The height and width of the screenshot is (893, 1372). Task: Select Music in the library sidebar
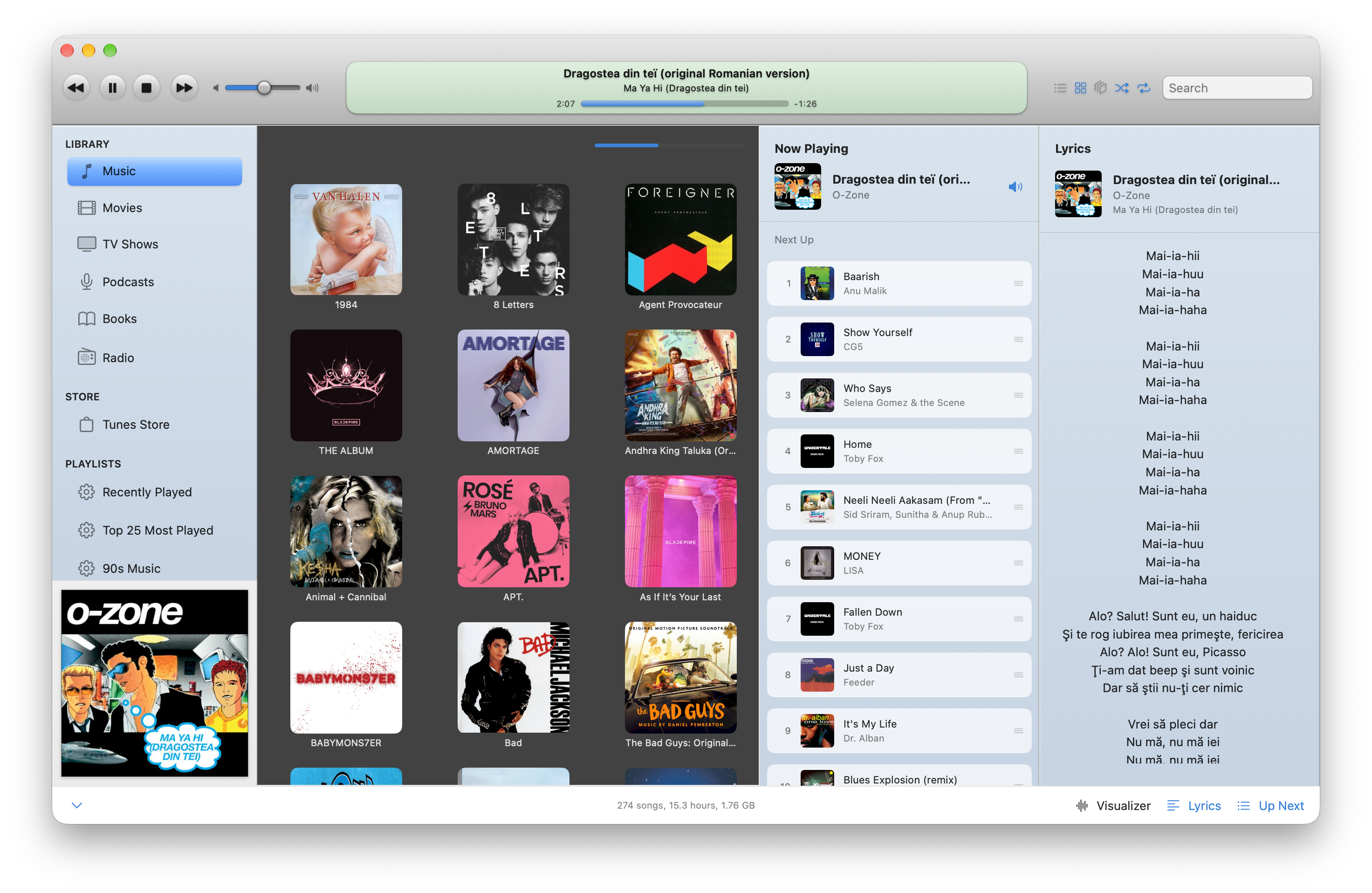tap(155, 171)
